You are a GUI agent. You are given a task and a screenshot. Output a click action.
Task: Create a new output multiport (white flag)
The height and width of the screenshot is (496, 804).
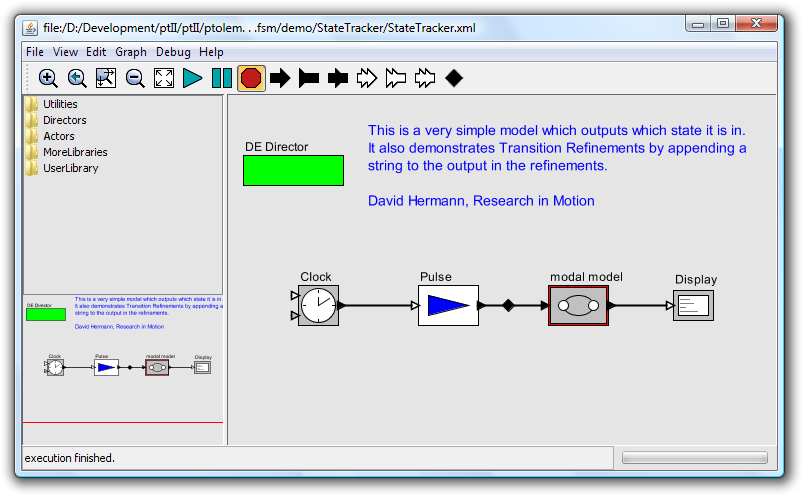[396, 78]
